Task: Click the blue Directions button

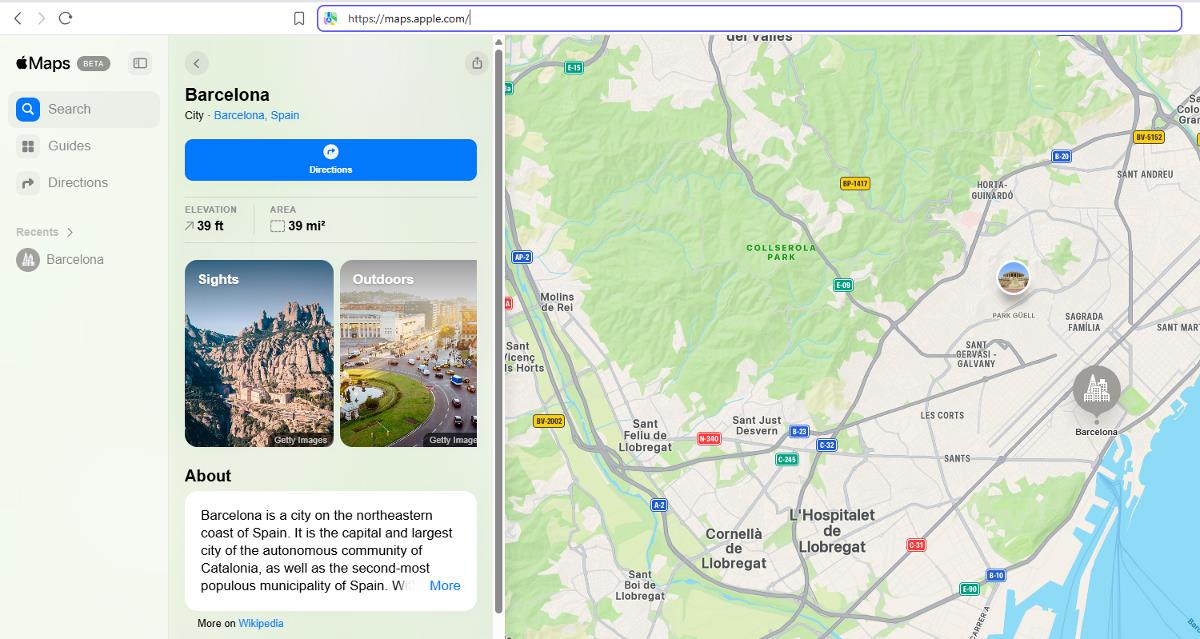Action: [330, 159]
